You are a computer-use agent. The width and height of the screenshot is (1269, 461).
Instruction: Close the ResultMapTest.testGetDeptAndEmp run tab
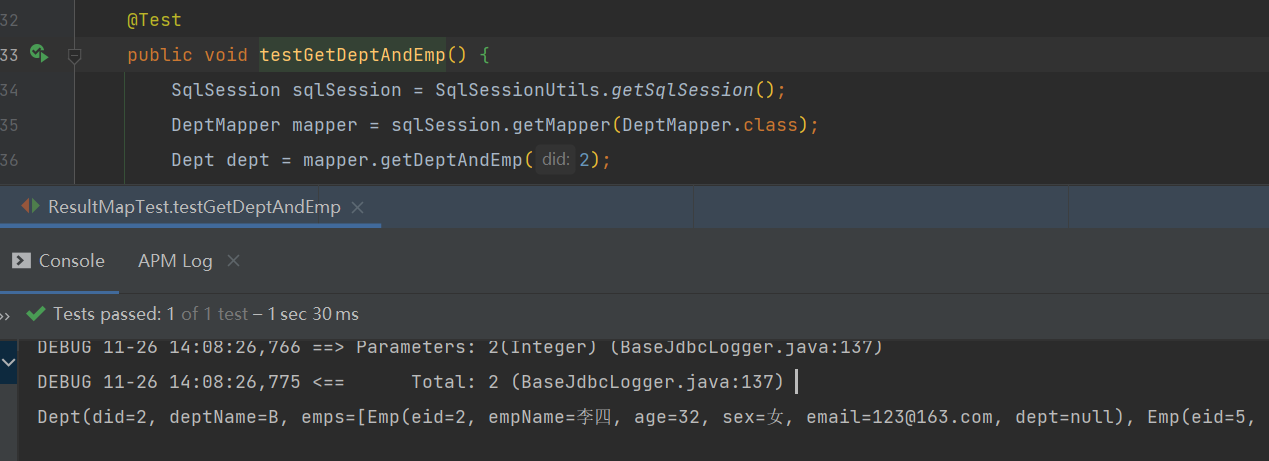coord(358,207)
